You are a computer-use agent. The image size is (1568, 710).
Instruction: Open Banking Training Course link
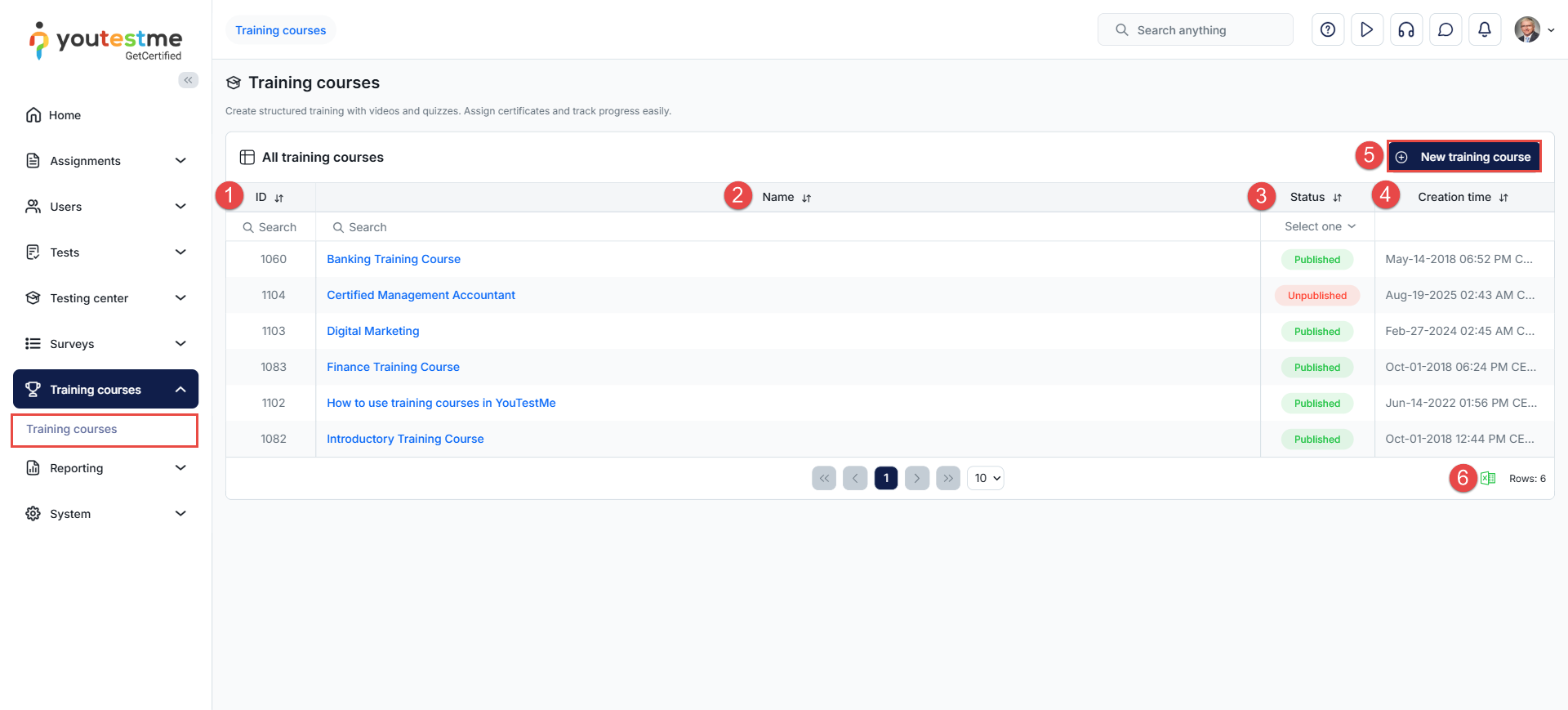pyautogui.click(x=394, y=259)
